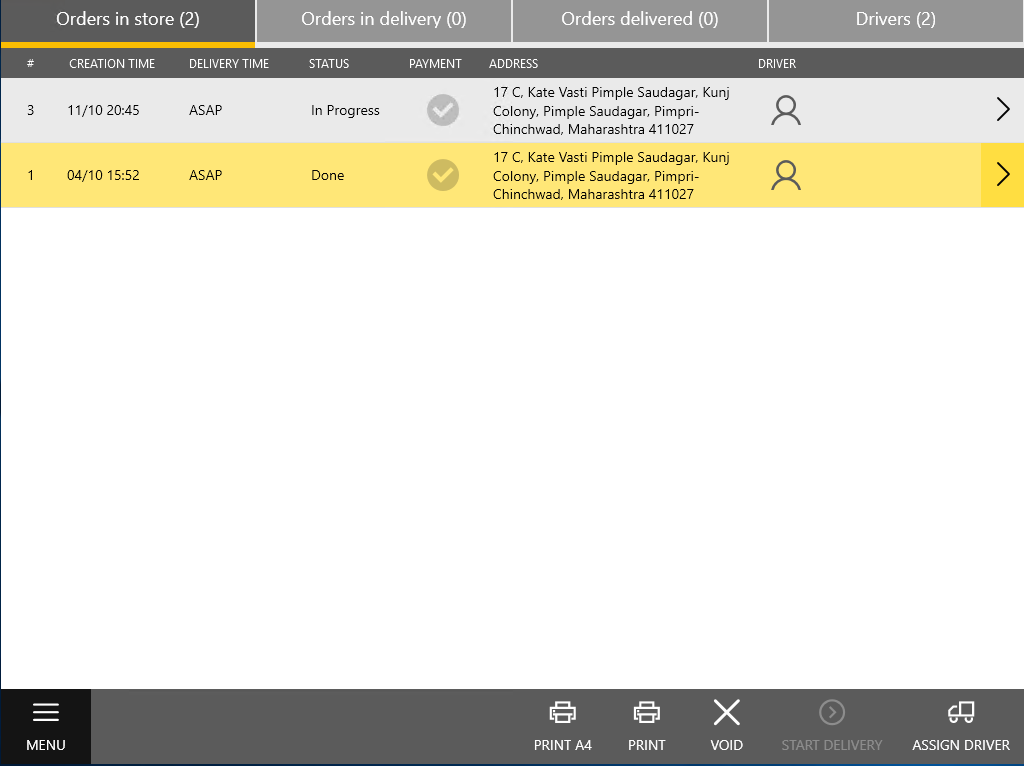1024x766 pixels.
Task: Select the Print A4 printer icon
Action: pyautogui.click(x=562, y=712)
